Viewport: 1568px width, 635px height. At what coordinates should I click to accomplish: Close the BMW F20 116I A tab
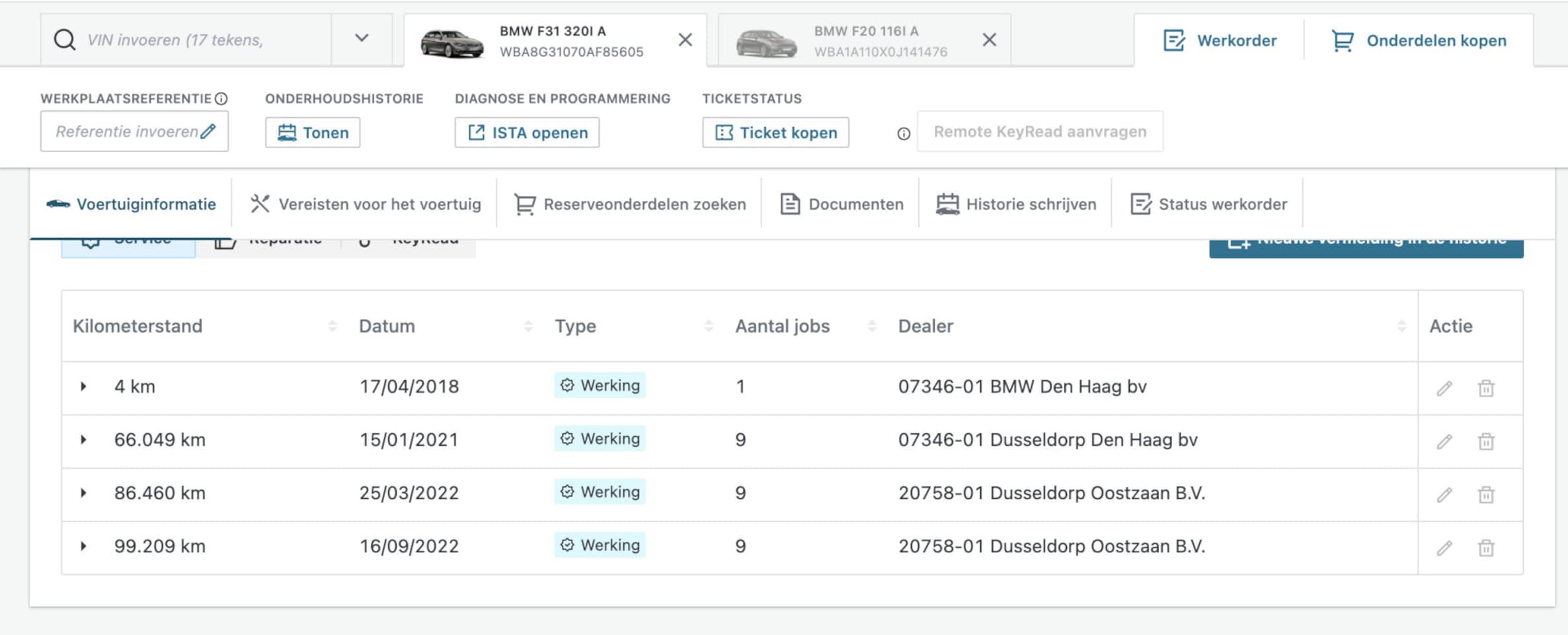[989, 40]
